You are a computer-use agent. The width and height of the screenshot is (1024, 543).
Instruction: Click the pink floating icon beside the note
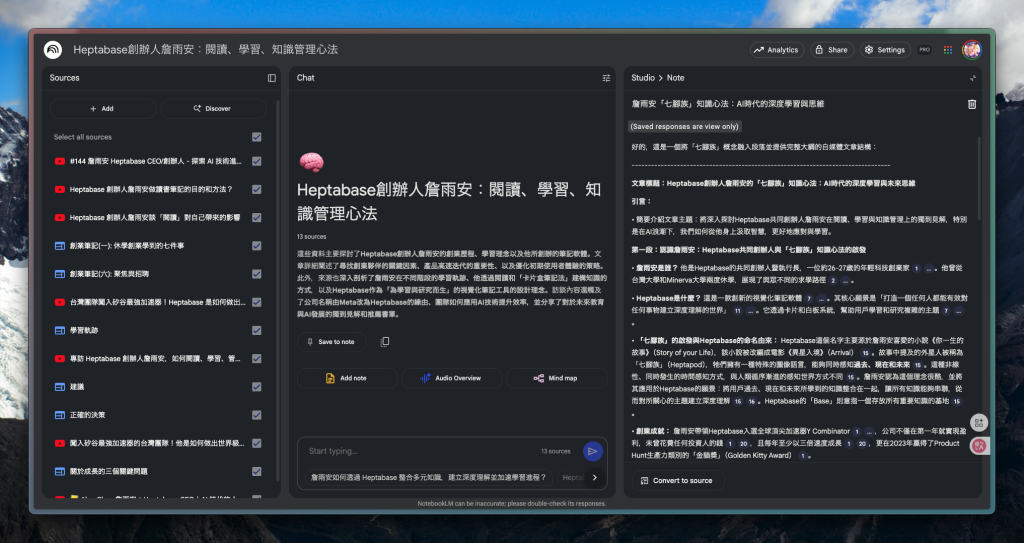(x=978, y=446)
